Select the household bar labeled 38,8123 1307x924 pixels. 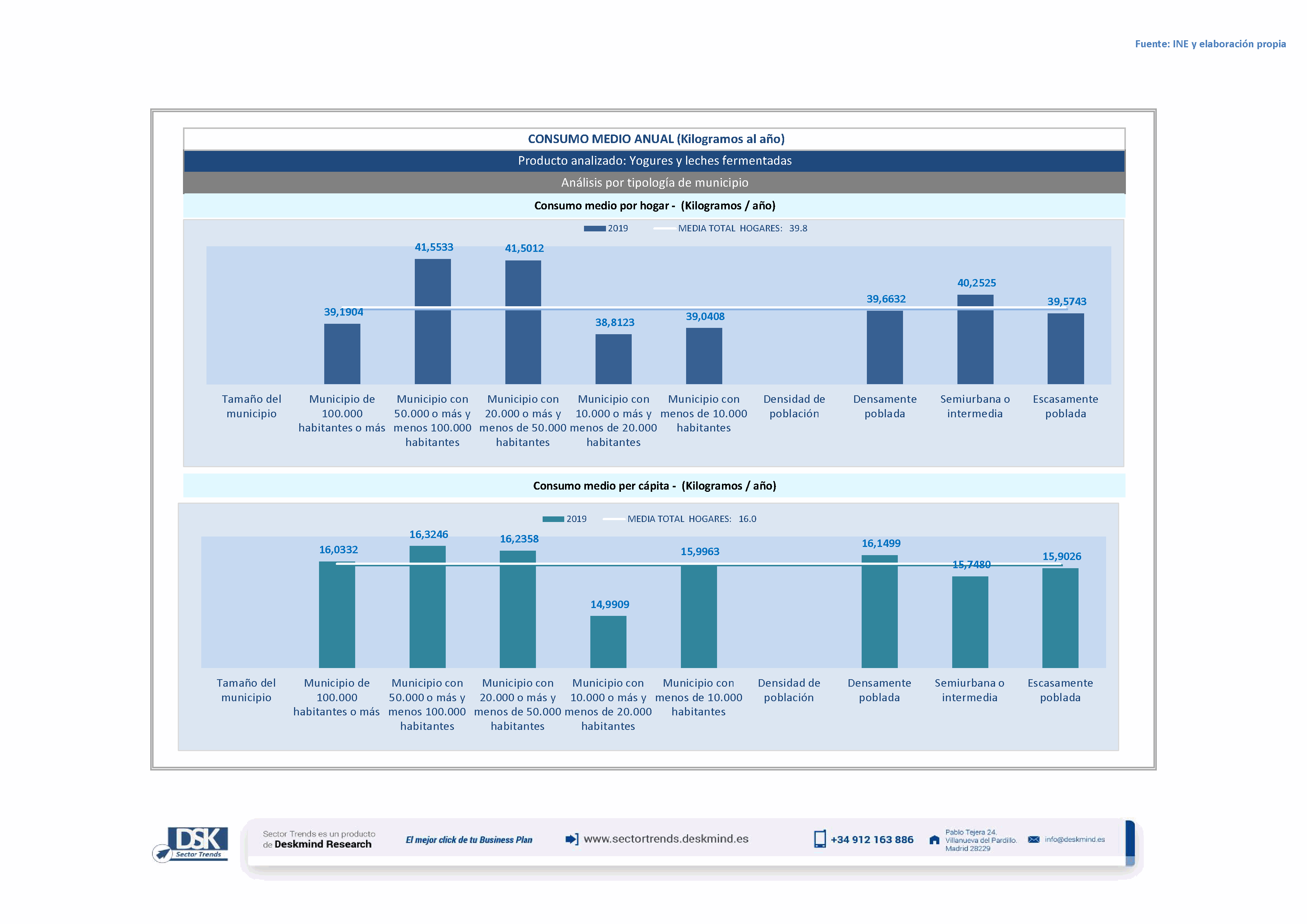coord(613,359)
